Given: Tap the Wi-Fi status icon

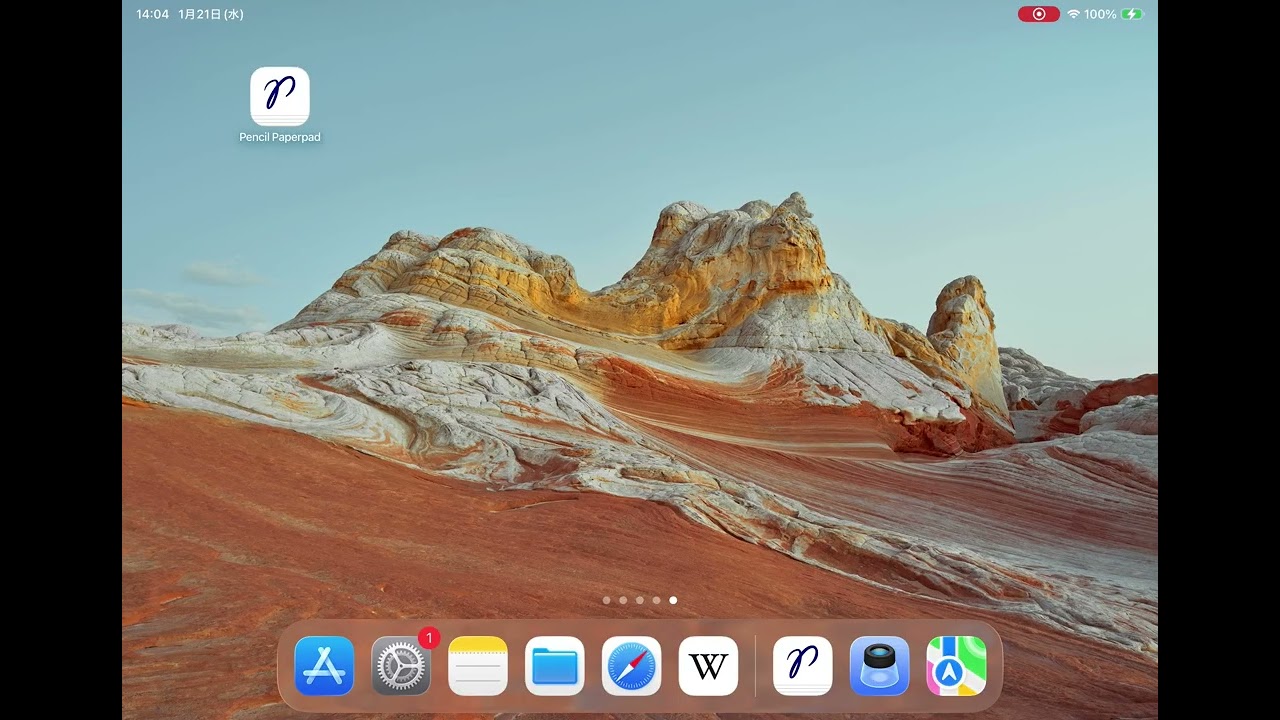Looking at the screenshot, I should click(x=1073, y=14).
